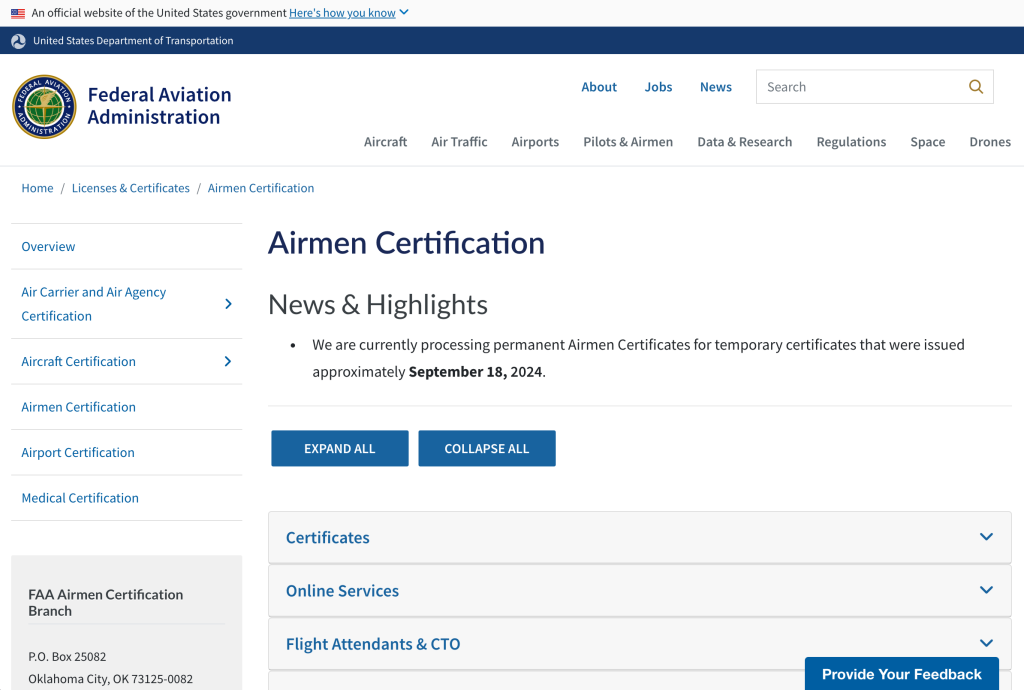
Task: Click the Provide Your Feedback button
Action: click(x=901, y=674)
